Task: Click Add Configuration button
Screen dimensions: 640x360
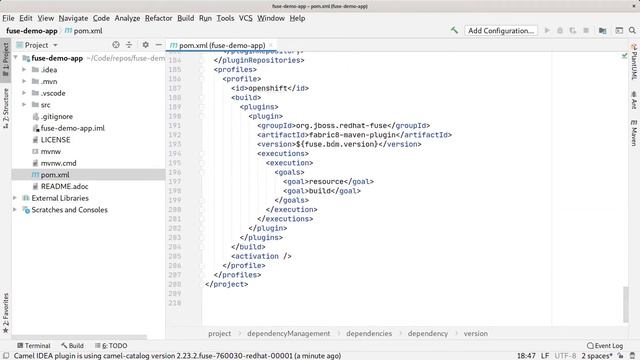Action: pyautogui.click(x=501, y=31)
